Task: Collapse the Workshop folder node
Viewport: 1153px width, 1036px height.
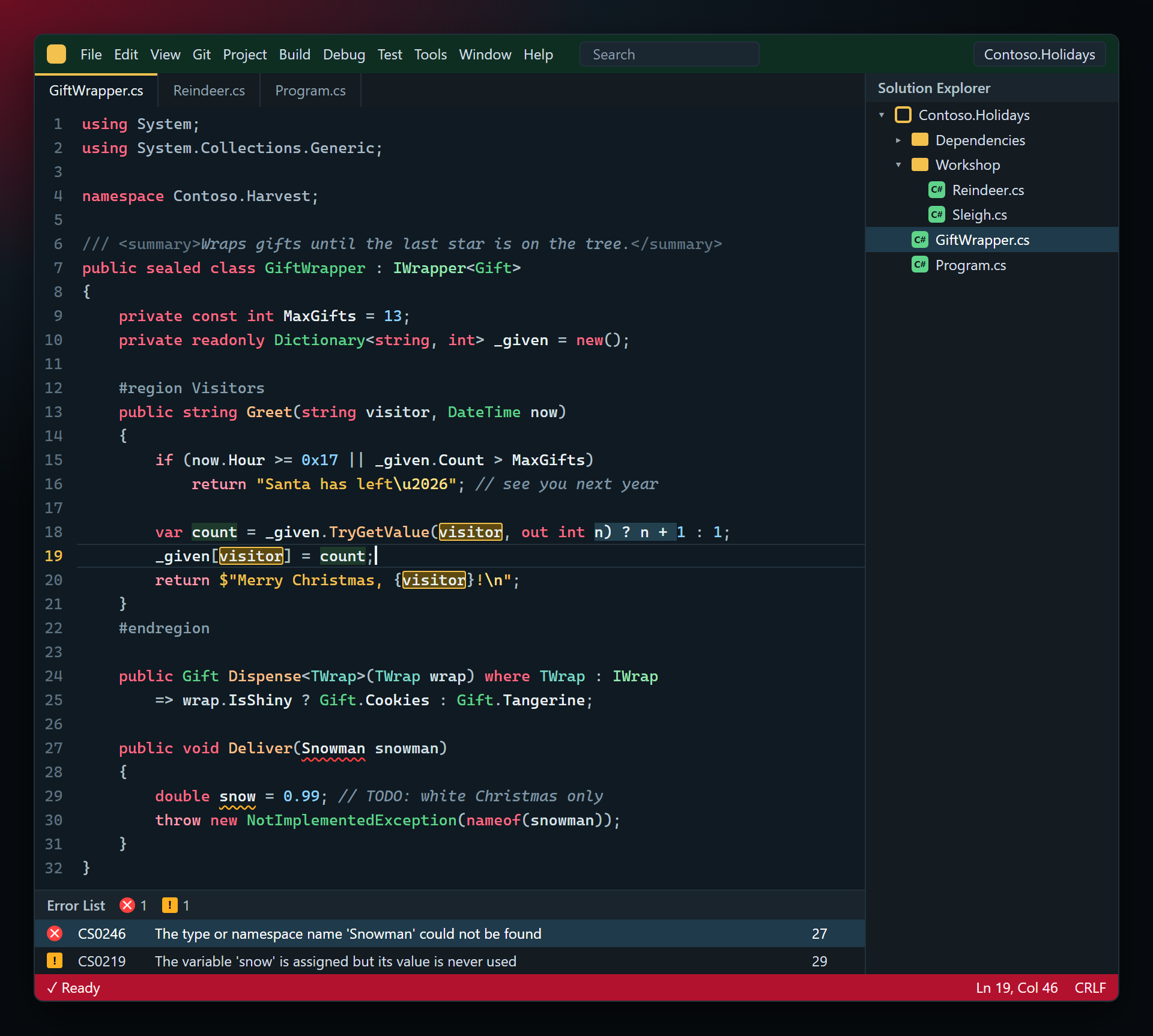Action: tap(898, 164)
